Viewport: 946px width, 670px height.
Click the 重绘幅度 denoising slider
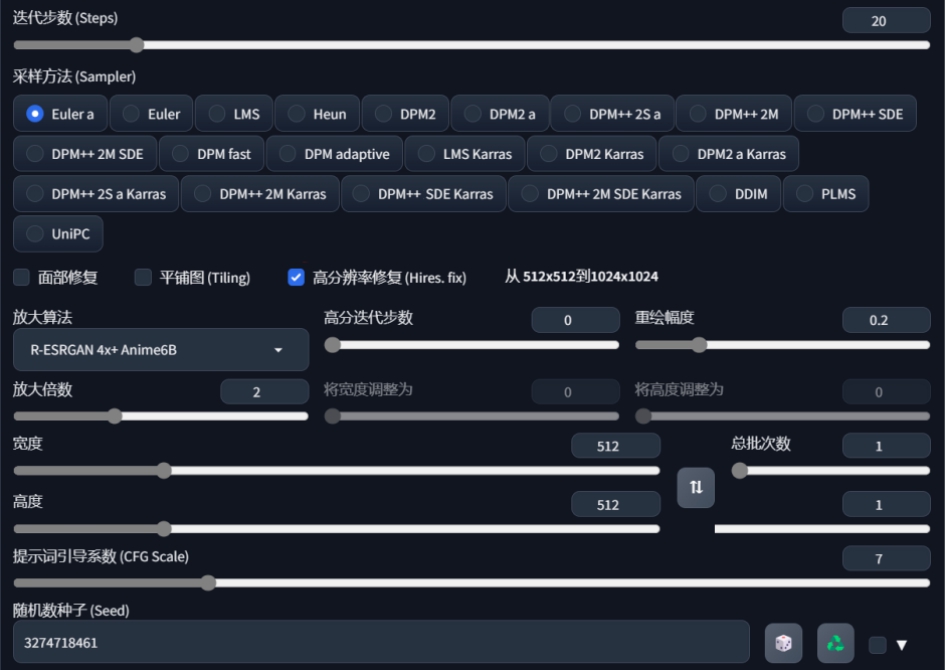[x=782, y=345]
